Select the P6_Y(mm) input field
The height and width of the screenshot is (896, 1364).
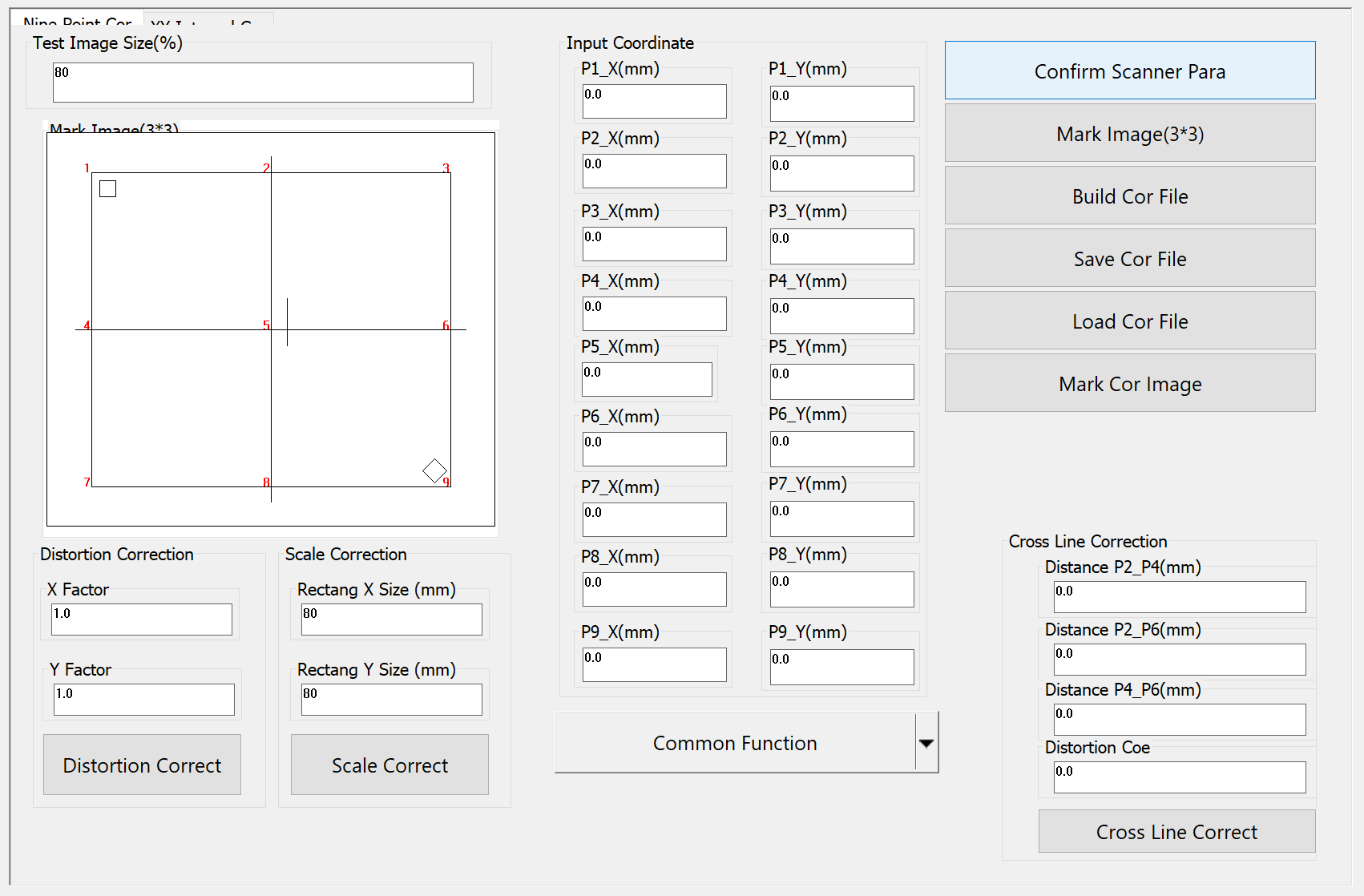842,449
